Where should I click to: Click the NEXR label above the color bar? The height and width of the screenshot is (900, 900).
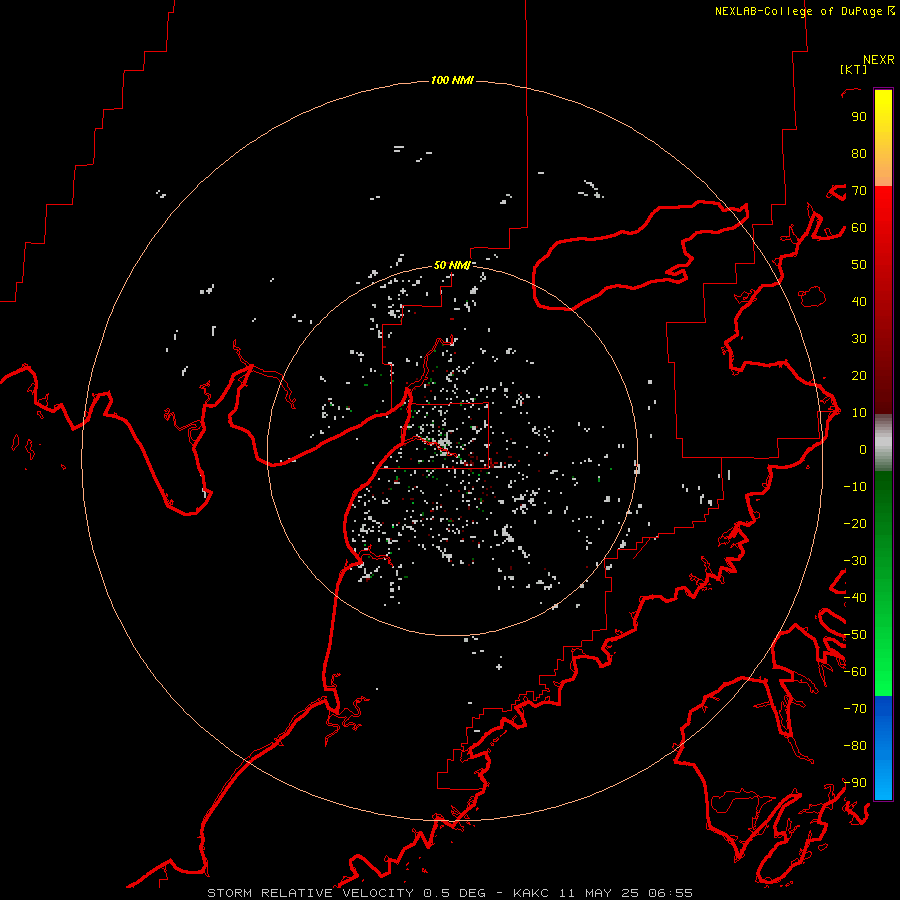coord(878,60)
